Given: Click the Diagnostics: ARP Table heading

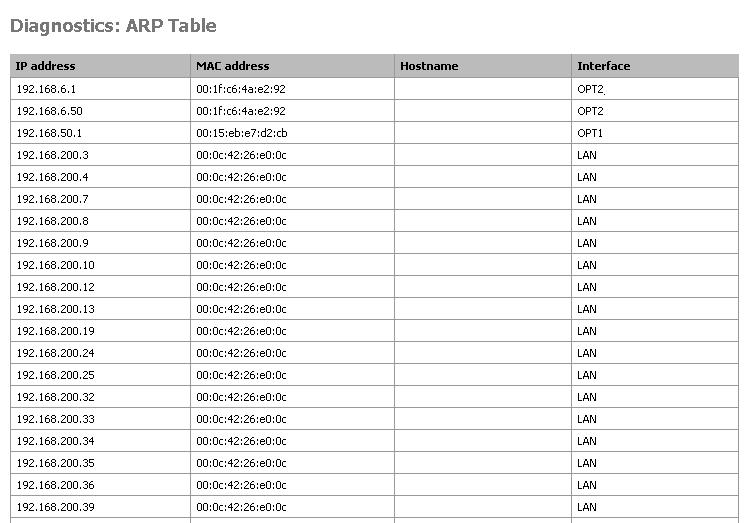Looking at the screenshot, I should [x=113, y=26].
